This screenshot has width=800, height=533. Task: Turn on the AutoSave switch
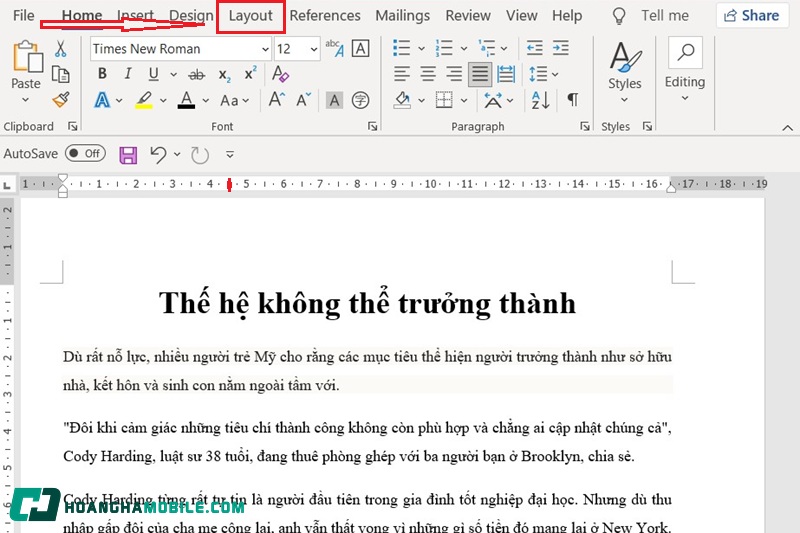point(85,154)
